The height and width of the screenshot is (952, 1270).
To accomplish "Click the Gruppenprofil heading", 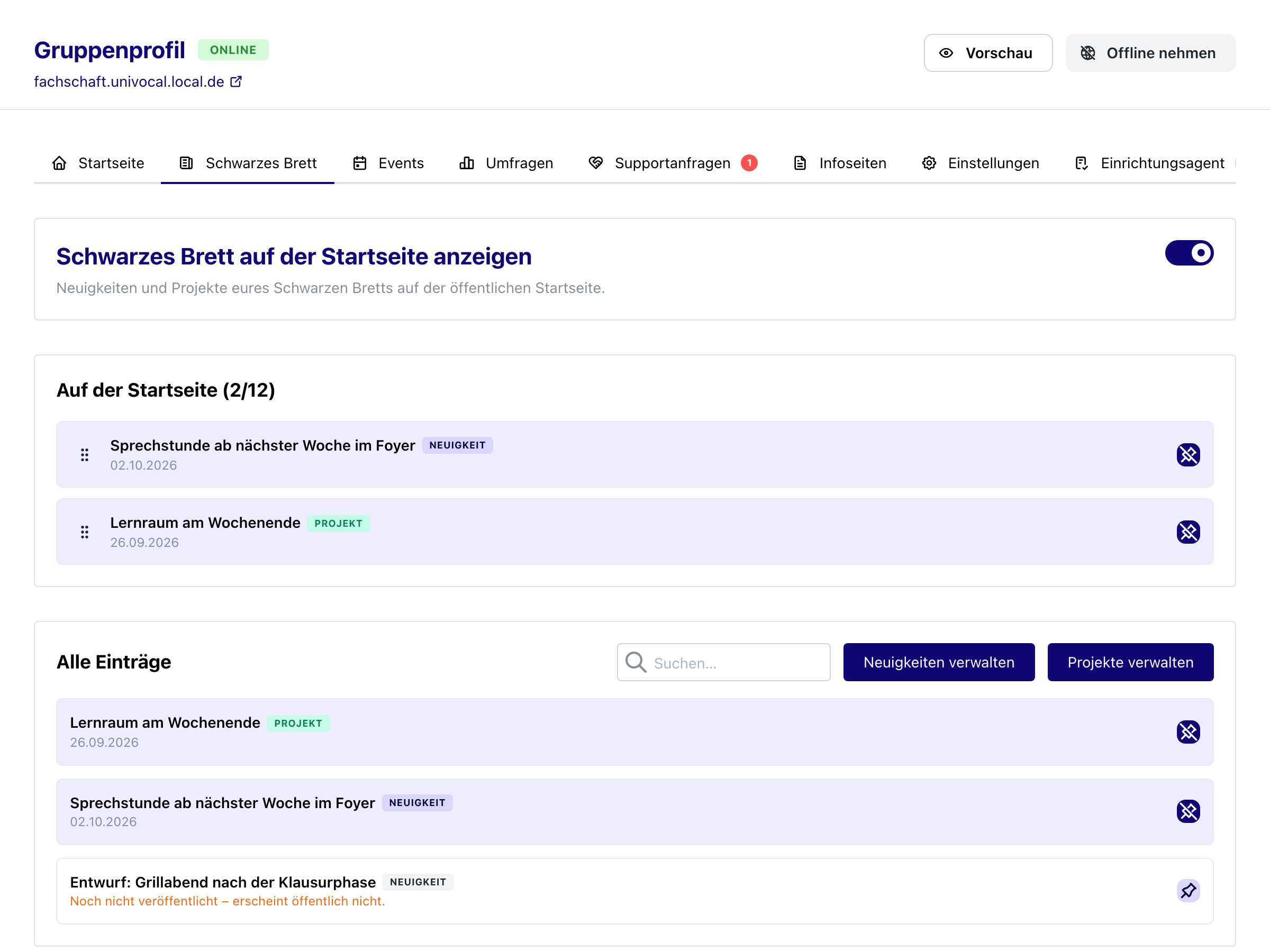I will point(110,50).
